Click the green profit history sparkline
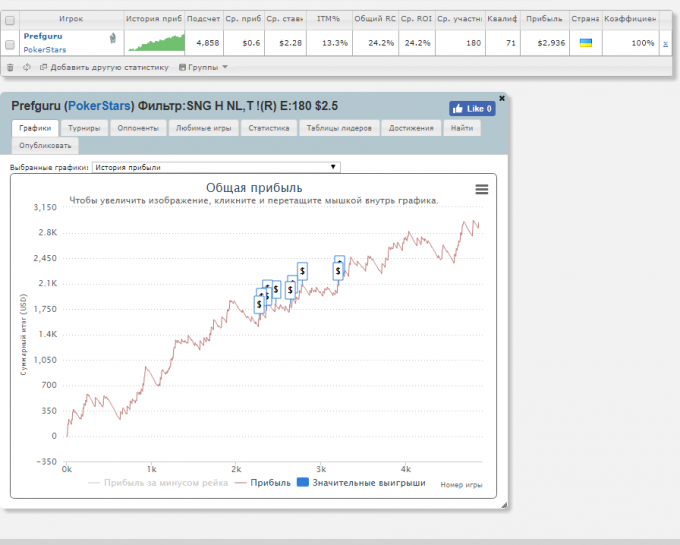Viewport: 680px width, 545px height. click(156, 43)
